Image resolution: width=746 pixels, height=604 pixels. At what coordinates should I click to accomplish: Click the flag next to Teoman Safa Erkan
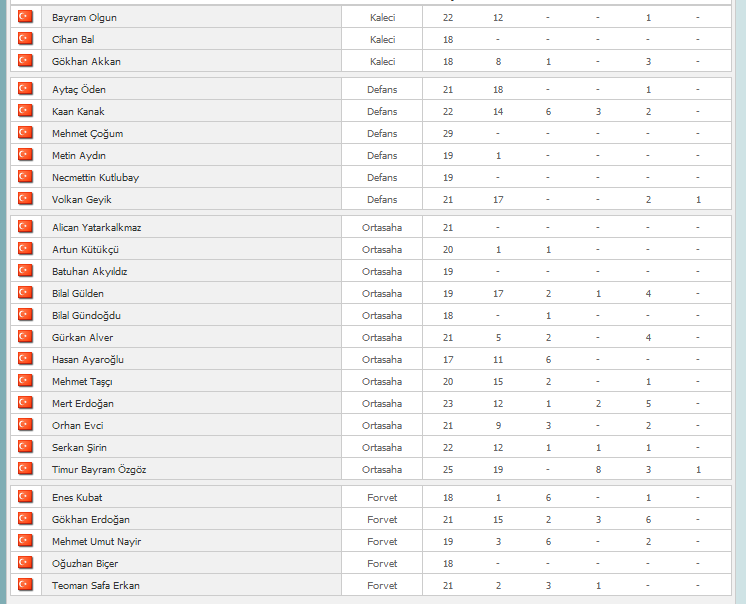pyautogui.click(x=25, y=585)
